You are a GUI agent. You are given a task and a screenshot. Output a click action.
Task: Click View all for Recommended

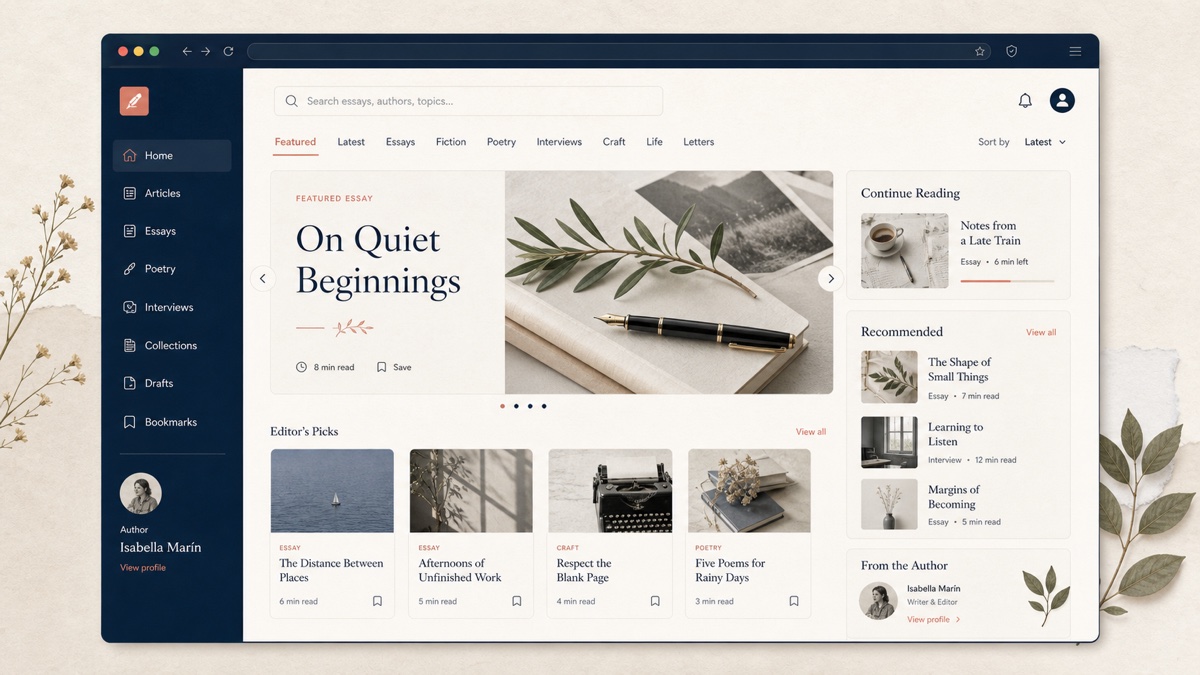(1041, 332)
